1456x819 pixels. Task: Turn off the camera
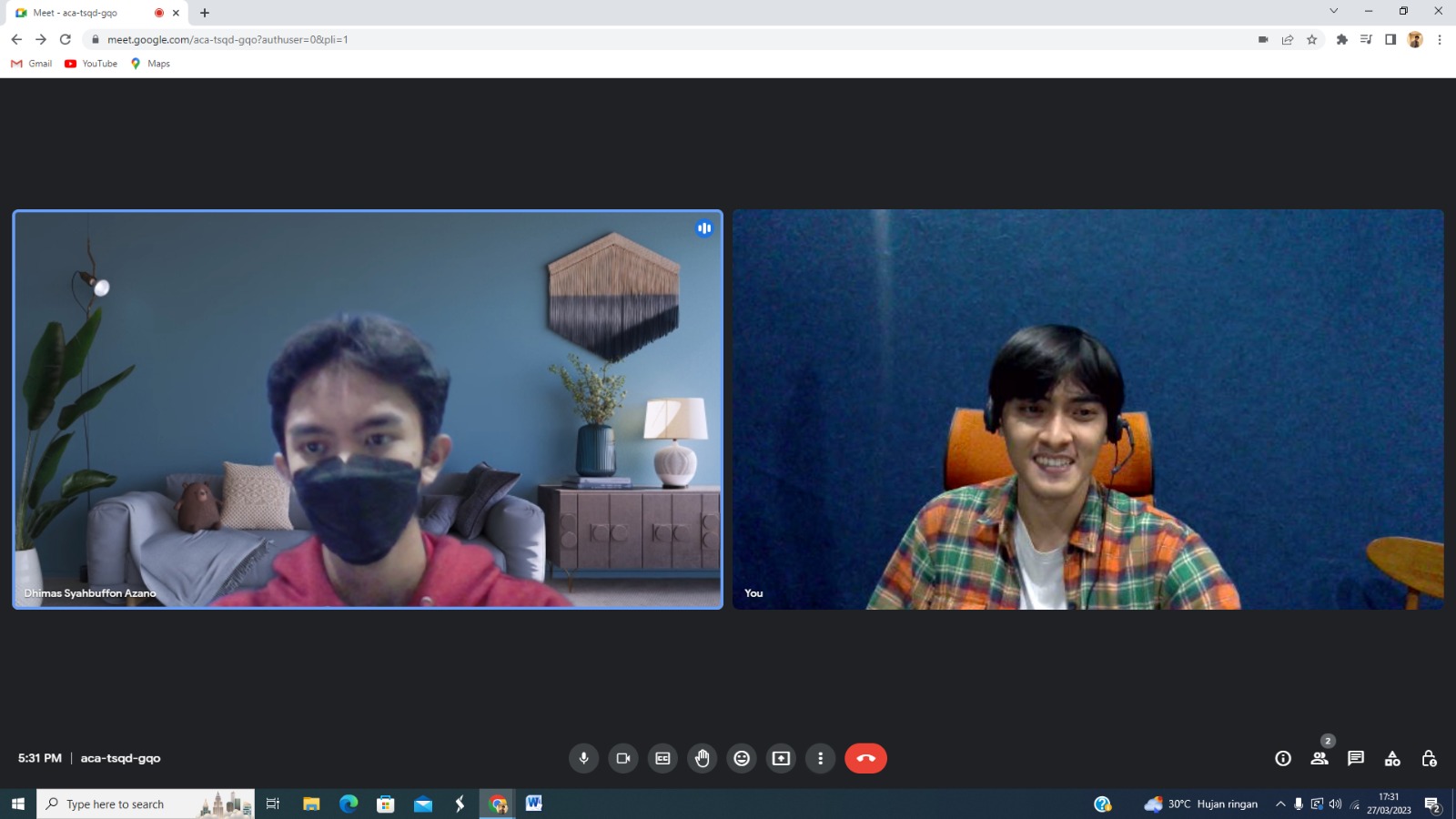[x=623, y=758]
